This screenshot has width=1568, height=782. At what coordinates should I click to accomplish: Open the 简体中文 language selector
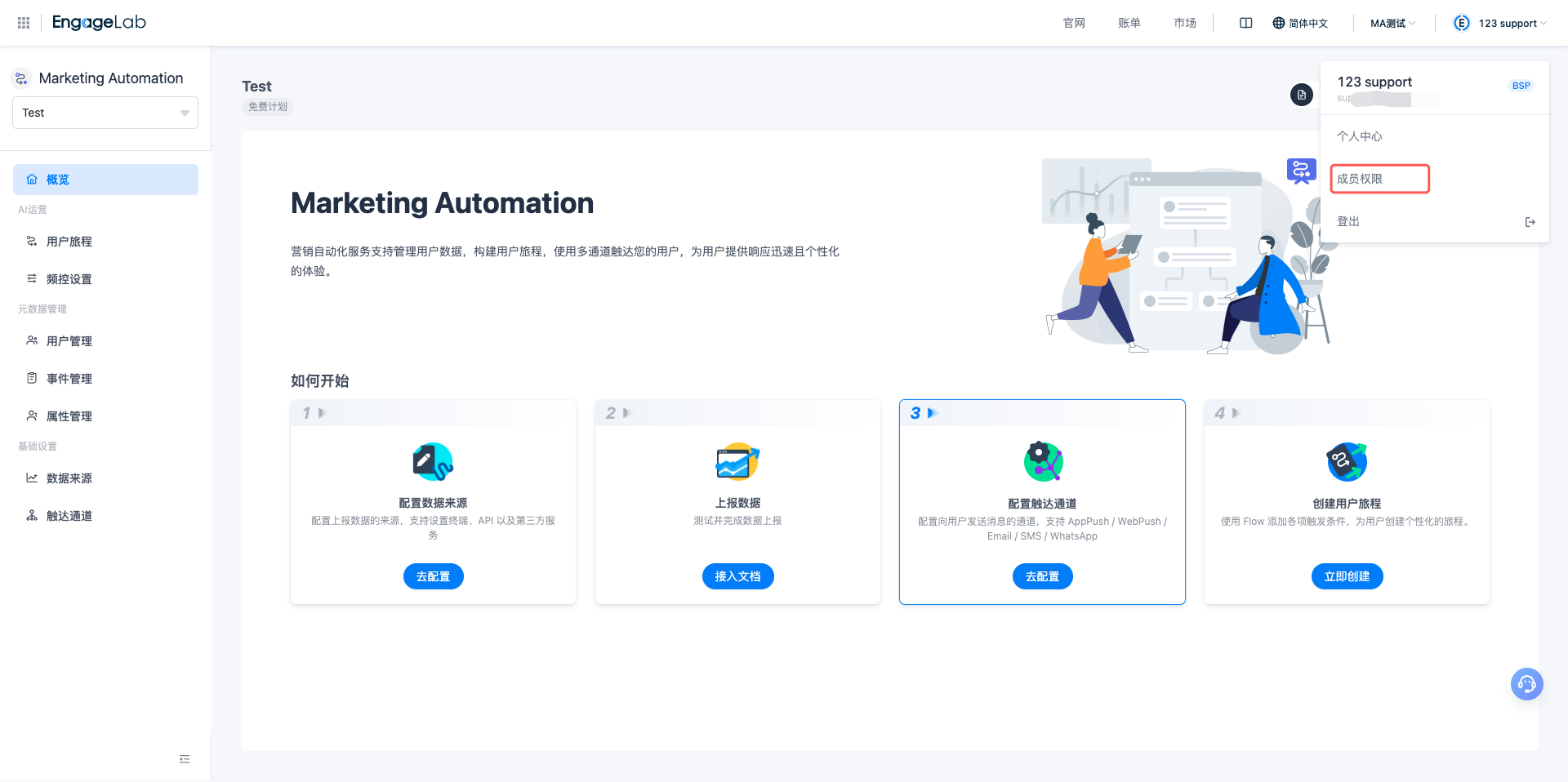1301,23
